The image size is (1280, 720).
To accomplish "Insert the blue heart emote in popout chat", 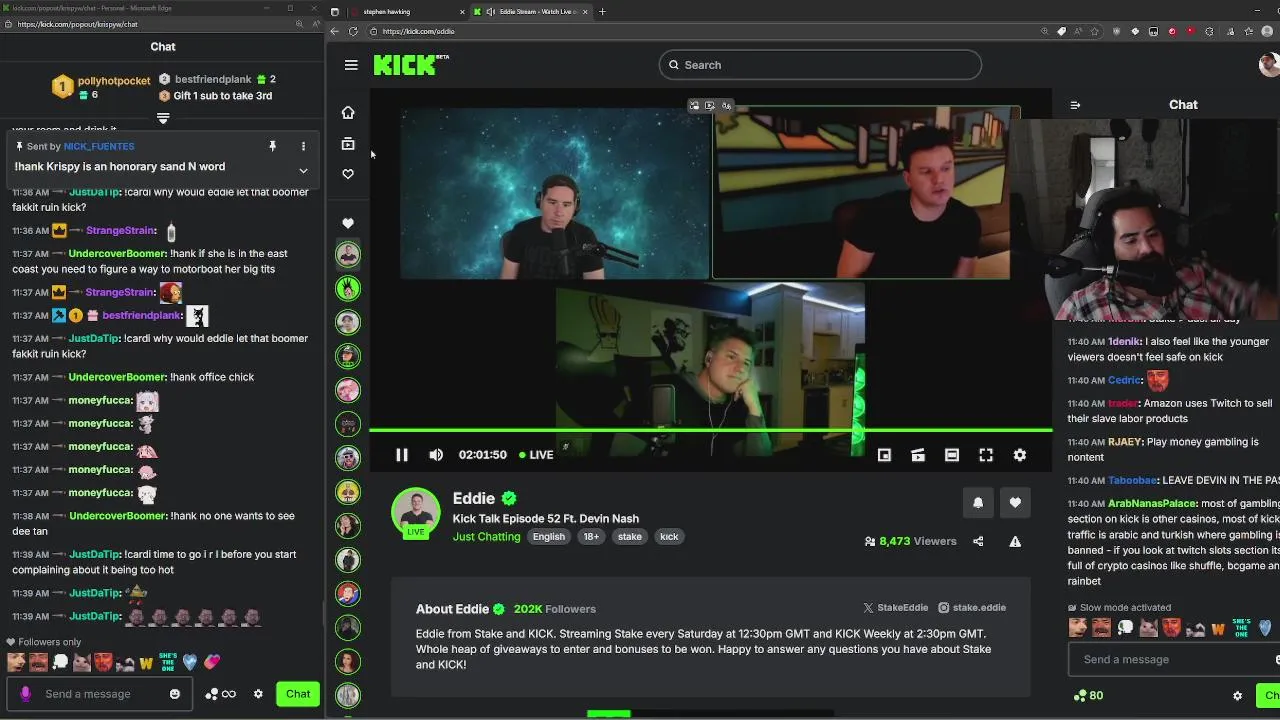I will point(190,662).
